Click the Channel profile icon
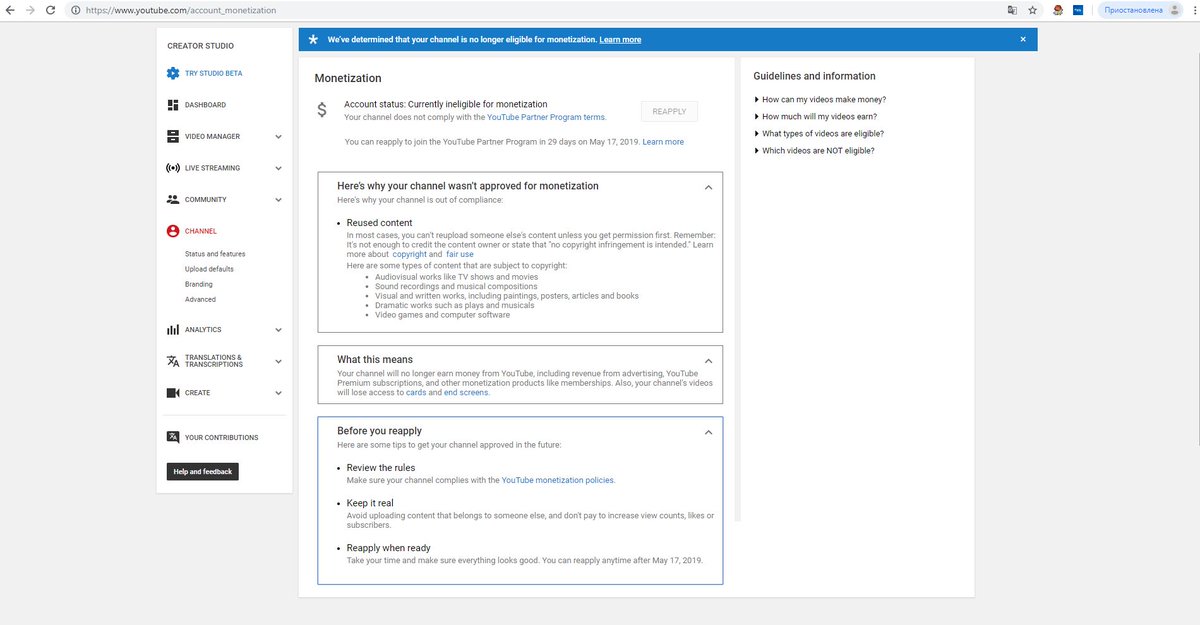1200x625 pixels. pyautogui.click(x=173, y=231)
